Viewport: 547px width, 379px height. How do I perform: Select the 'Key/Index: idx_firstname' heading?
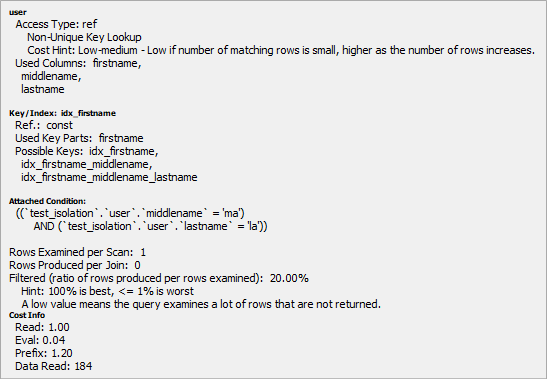pyautogui.click(x=62, y=113)
